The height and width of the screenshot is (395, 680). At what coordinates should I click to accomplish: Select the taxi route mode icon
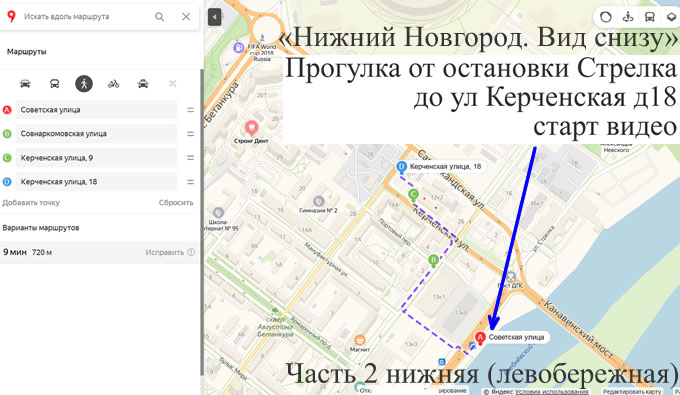(x=143, y=84)
